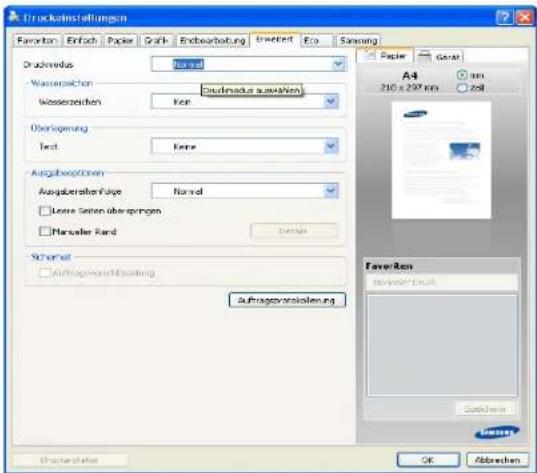The image size is (537, 473).
Task: Open the Endbearbeitung tab
Action: [213, 40]
